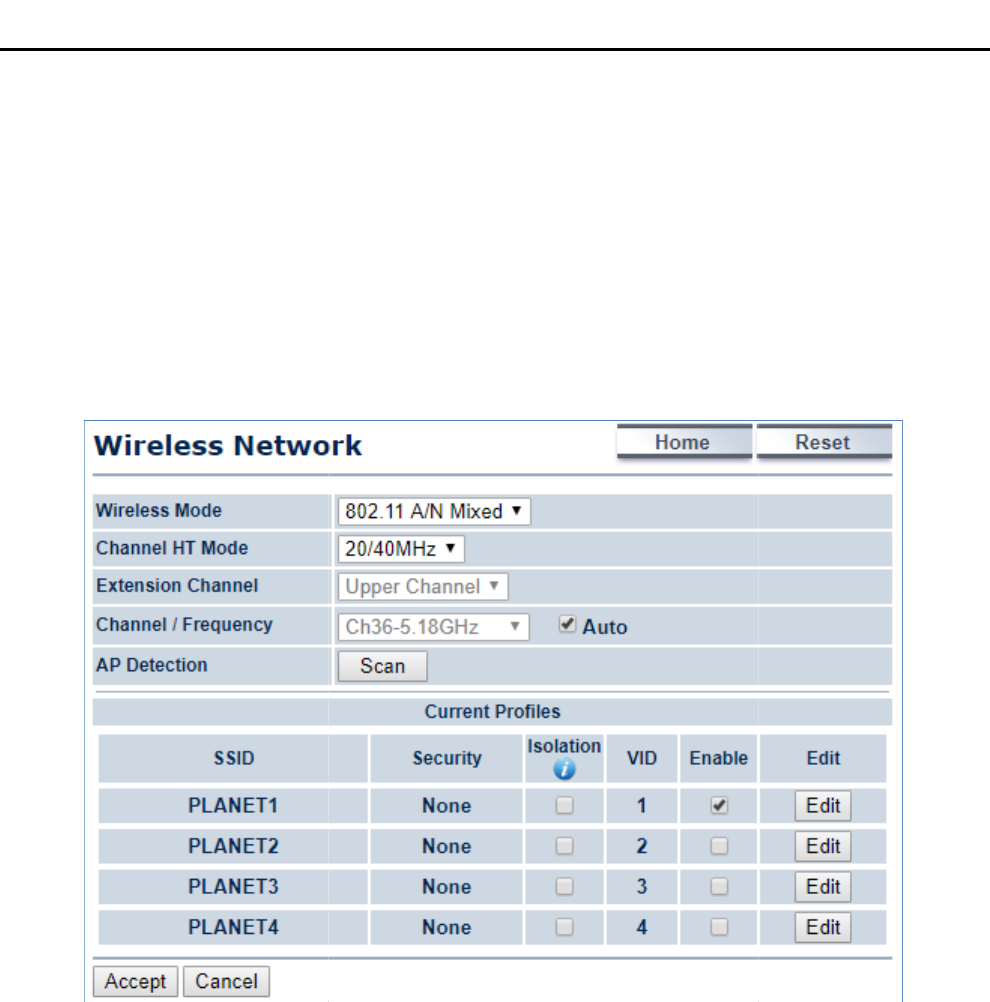
Task: Open the Channel / Frequency dropdown
Action: point(433,627)
